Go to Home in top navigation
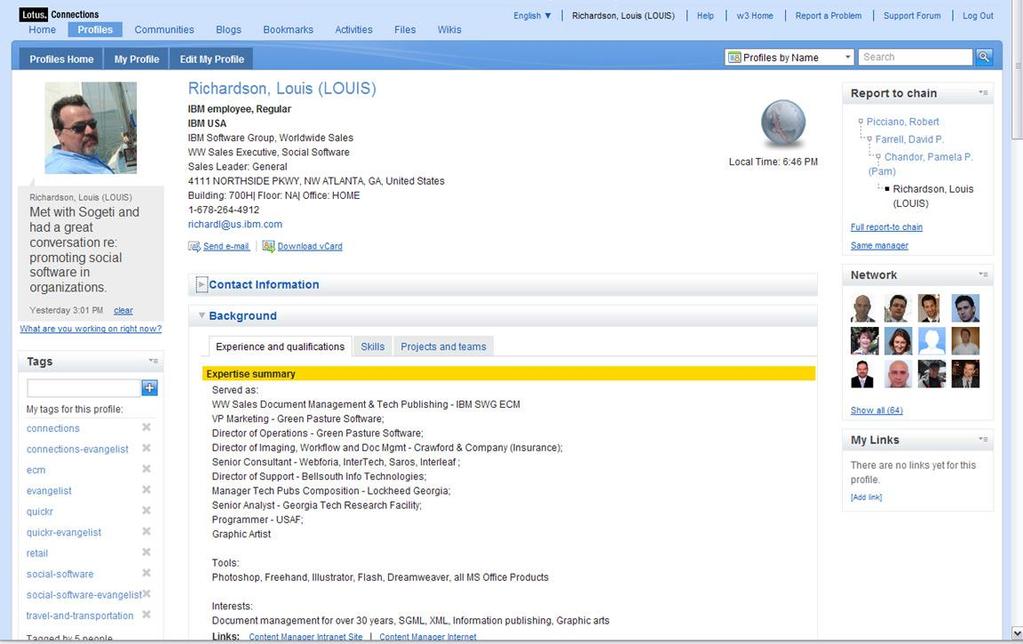The image size is (1023, 644). point(42,29)
